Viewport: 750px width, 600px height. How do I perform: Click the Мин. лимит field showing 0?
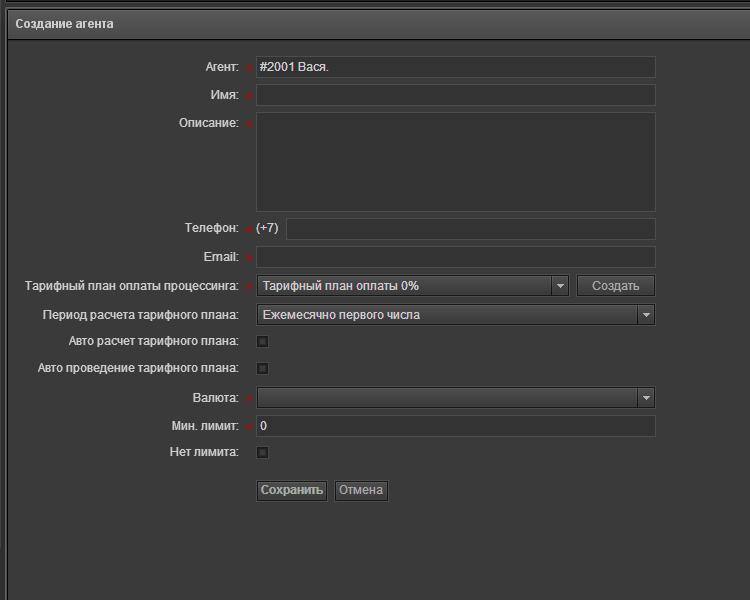click(455, 426)
